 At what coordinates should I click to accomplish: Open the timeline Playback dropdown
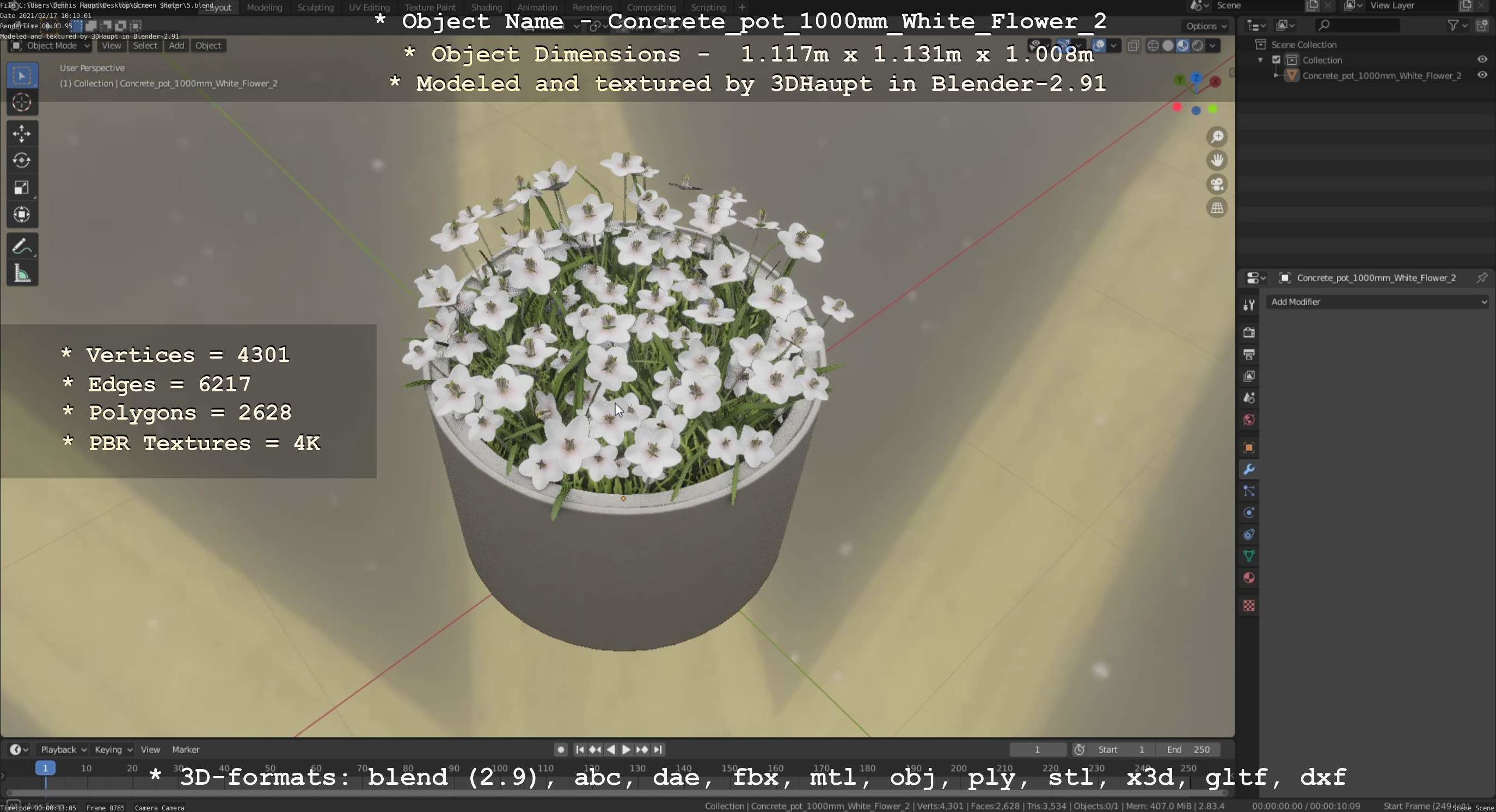[63, 749]
